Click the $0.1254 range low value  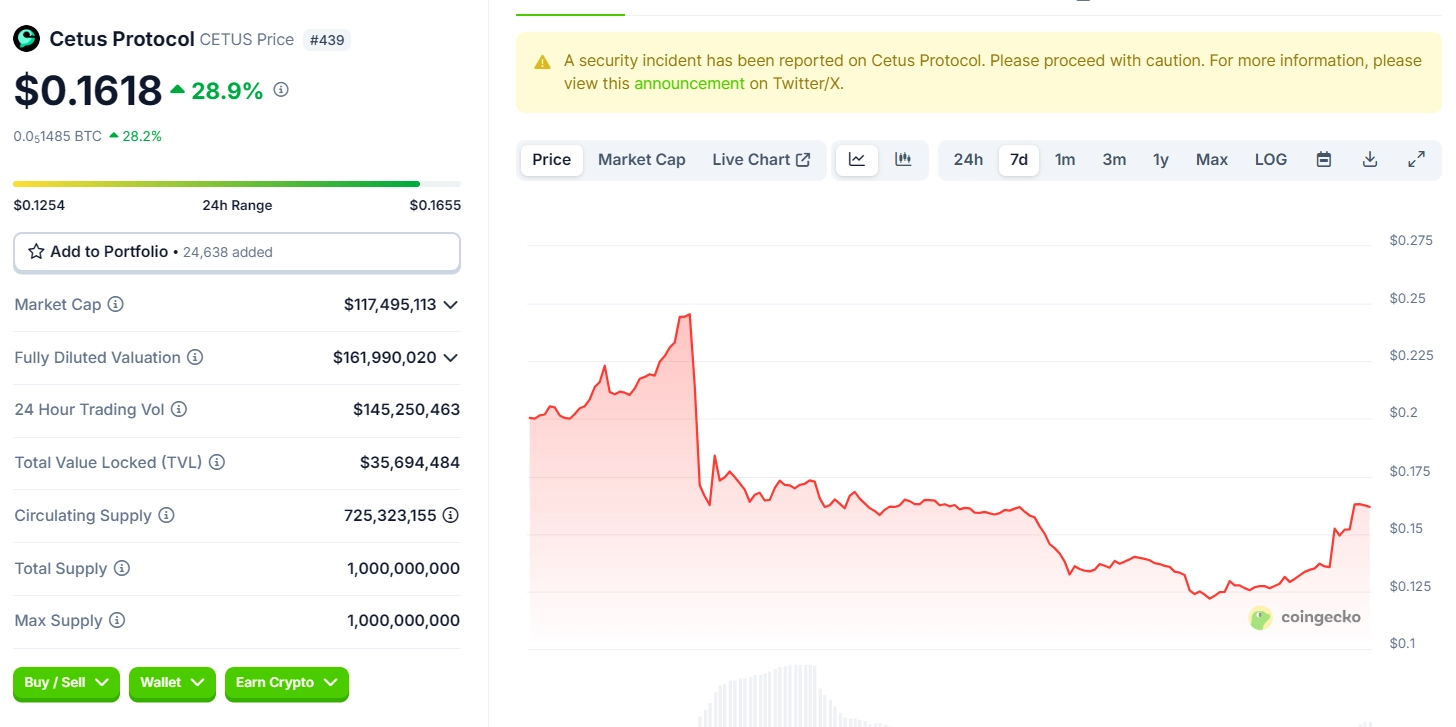[x=39, y=205]
